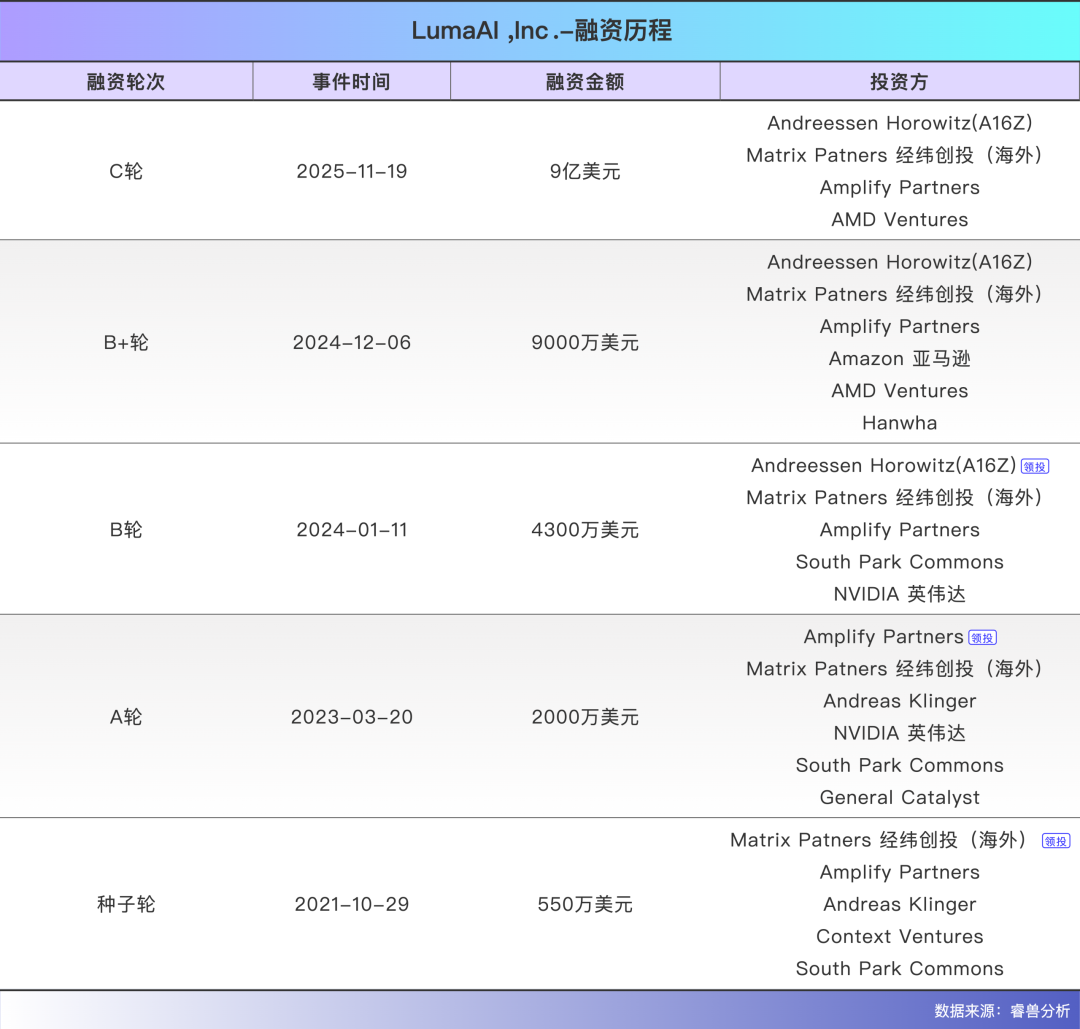Image resolution: width=1080 pixels, height=1029 pixels.
Task: Click Andreessen Horowitz(A16Z) in the B轮 row
Action: point(883,466)
